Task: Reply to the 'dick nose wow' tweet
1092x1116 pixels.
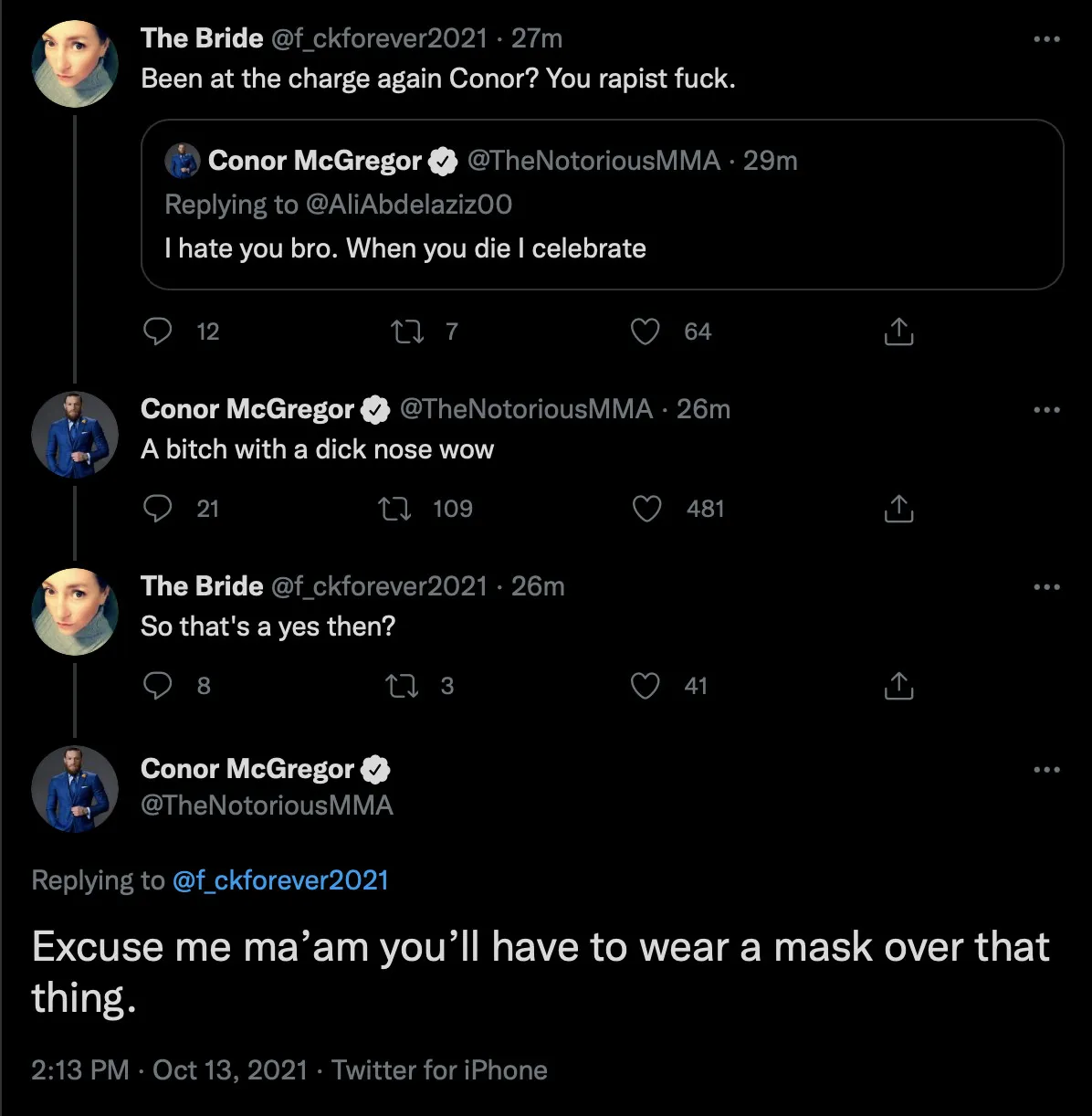Action: 159,509
